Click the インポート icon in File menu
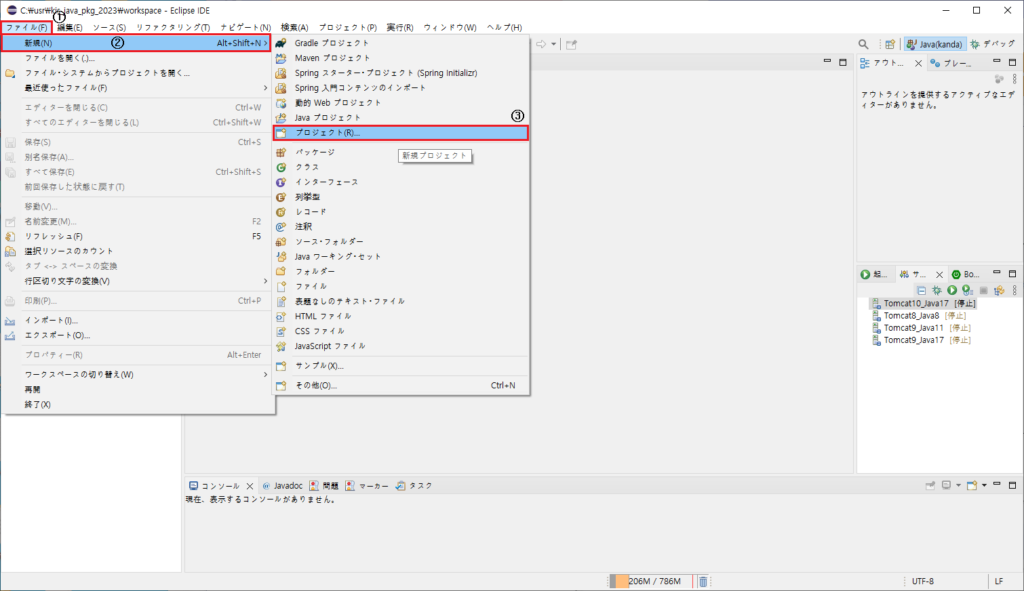Viewport: 1024px width, 591px height. 10,321
